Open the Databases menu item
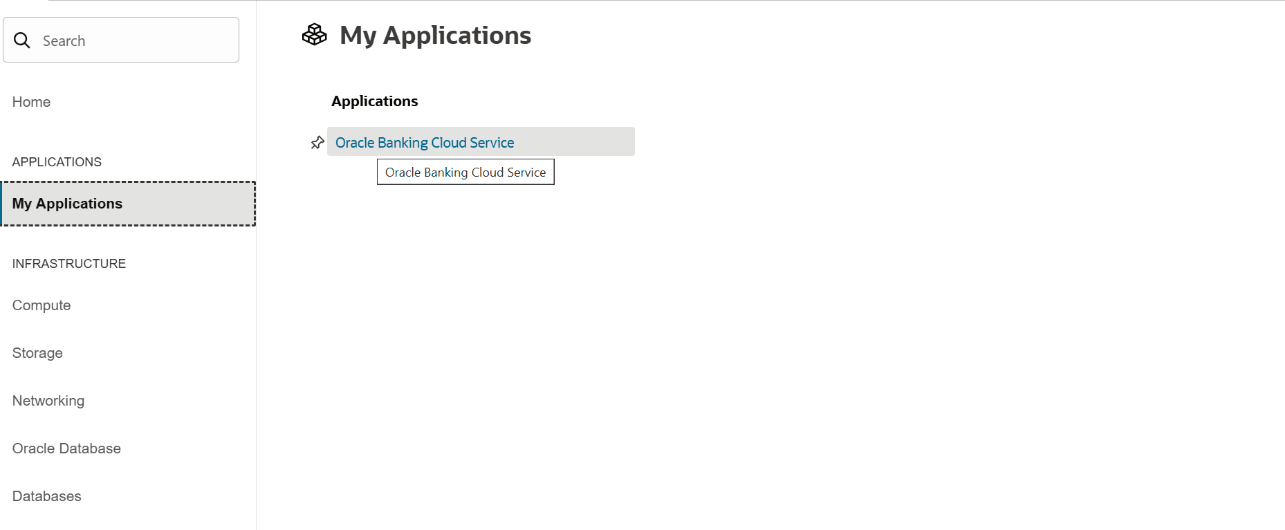Image resolution: width=1285 pixels, height=530 pixels. point(47,496)
